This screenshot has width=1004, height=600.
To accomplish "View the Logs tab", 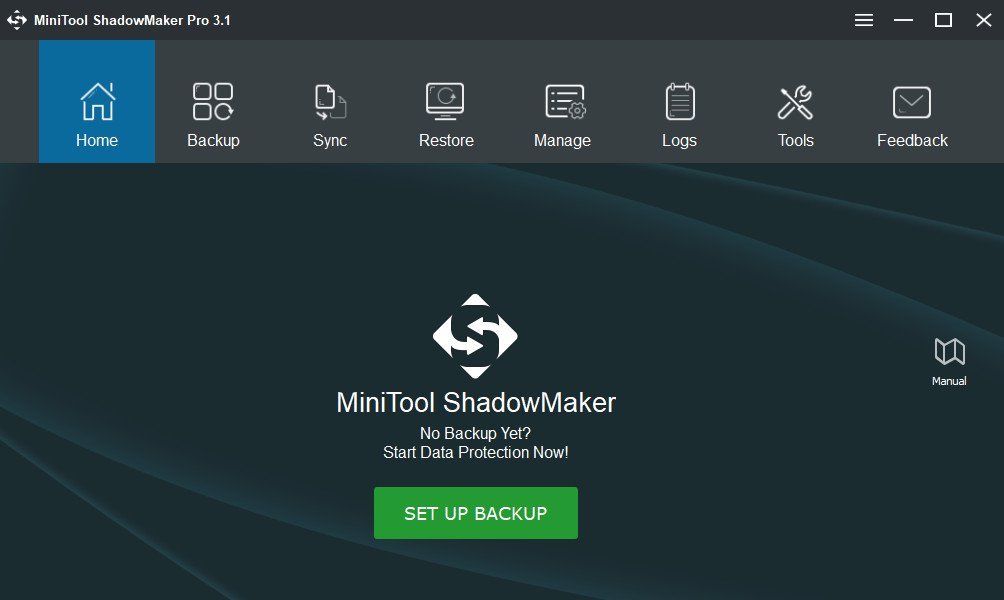I will coord(679,101).
